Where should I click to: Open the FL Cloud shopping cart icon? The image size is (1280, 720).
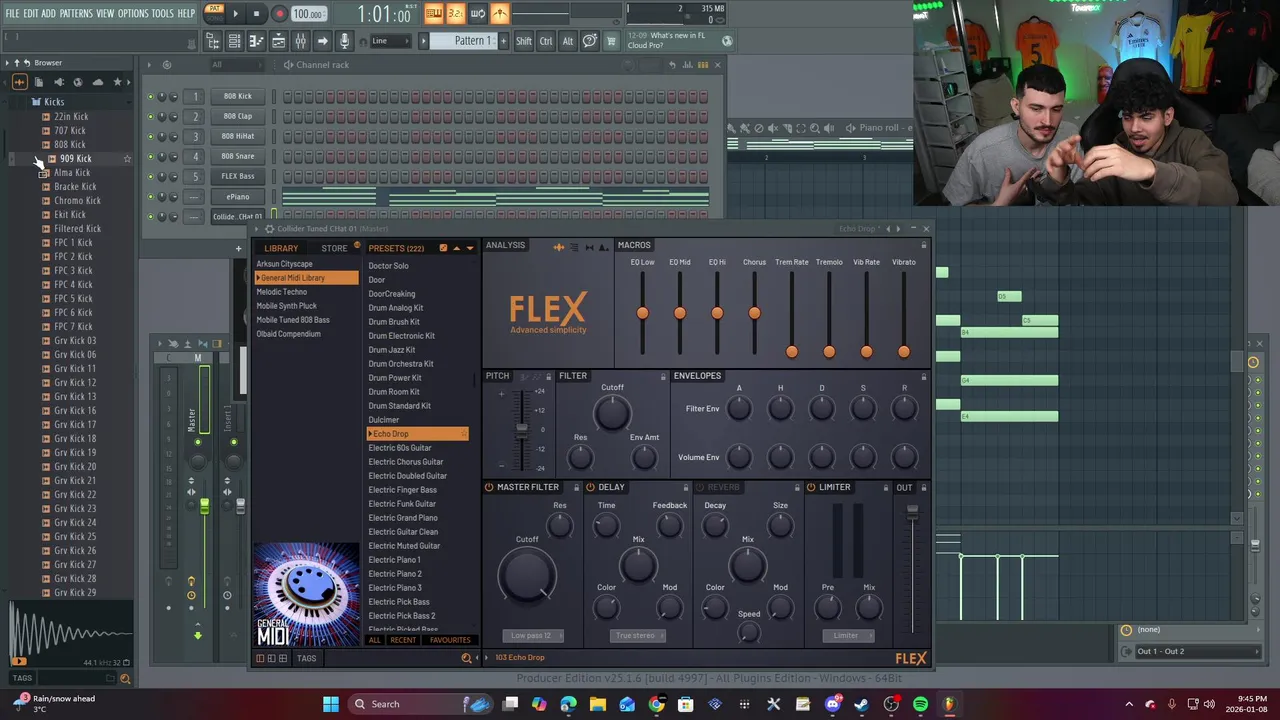[x=611, y=41]
